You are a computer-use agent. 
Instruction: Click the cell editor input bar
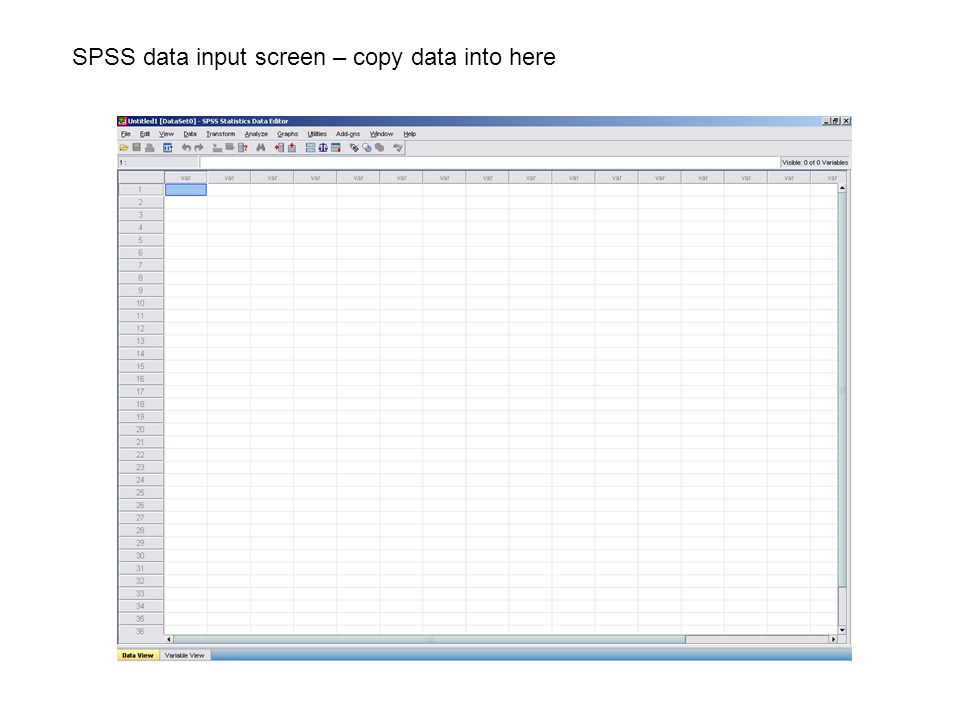(489, 162)
